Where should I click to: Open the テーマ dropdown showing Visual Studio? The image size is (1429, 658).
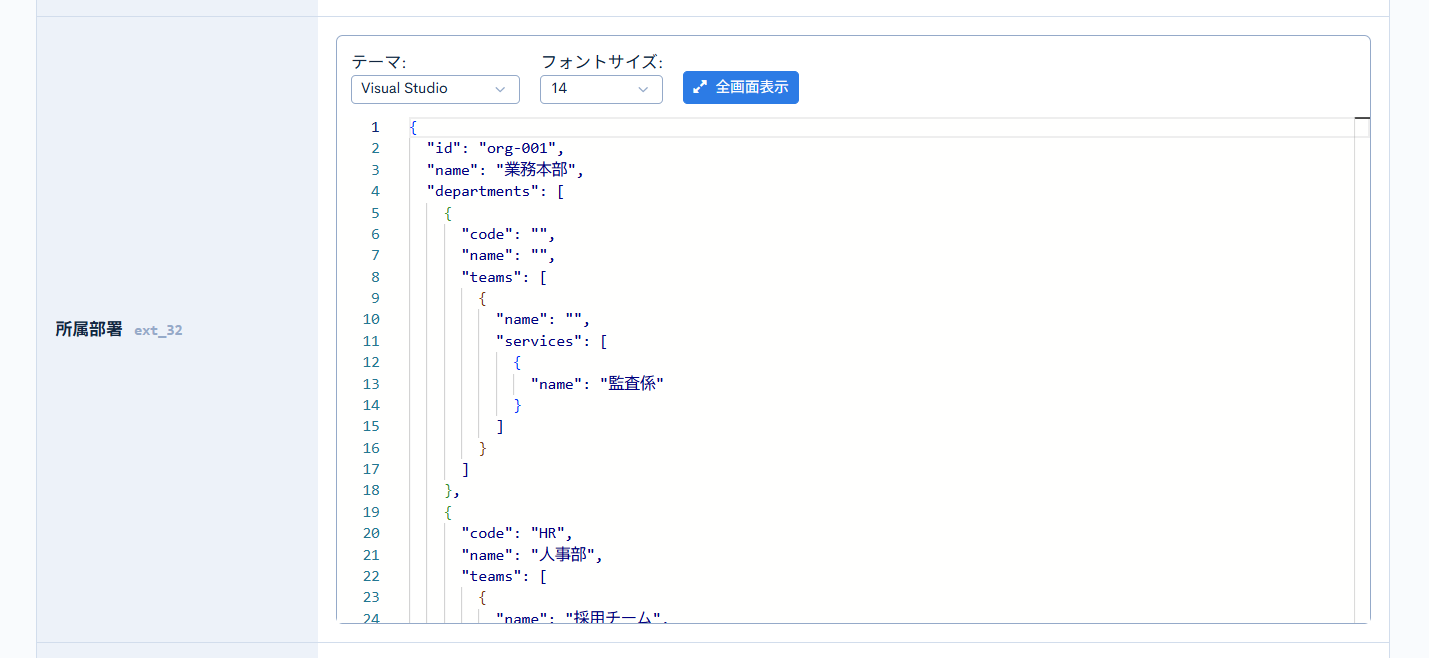coord(435,89)
